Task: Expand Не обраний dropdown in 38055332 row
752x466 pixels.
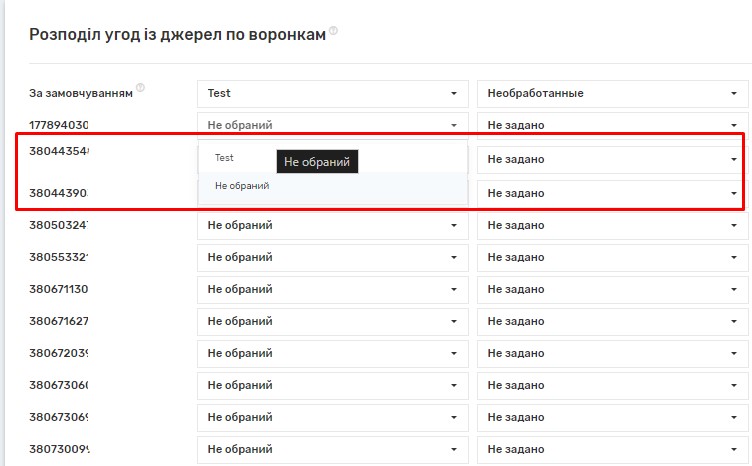Action: (333, 257)
